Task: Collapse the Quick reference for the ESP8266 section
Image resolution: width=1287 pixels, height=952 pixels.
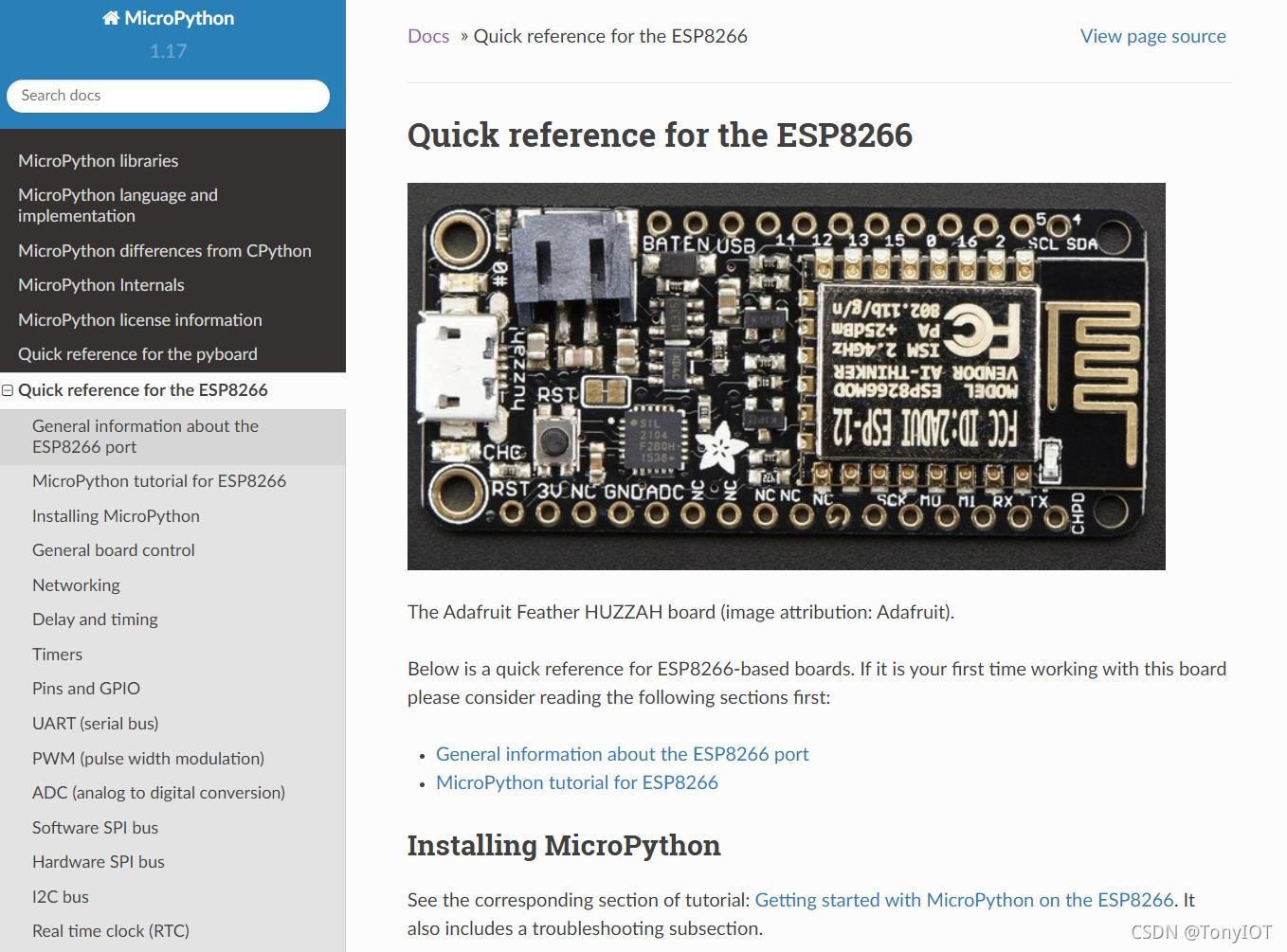Action: (x=8, y=390)
